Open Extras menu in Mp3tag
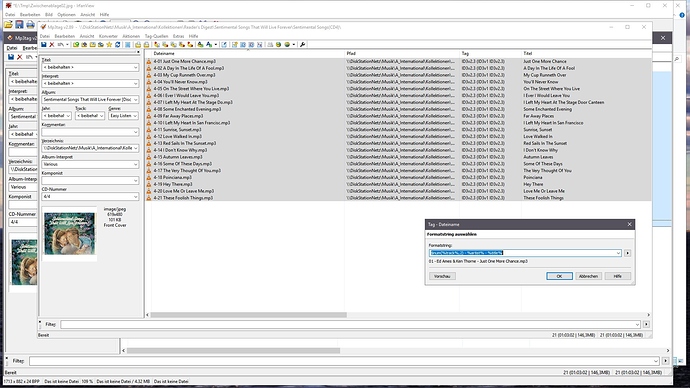 pos(178,36)
